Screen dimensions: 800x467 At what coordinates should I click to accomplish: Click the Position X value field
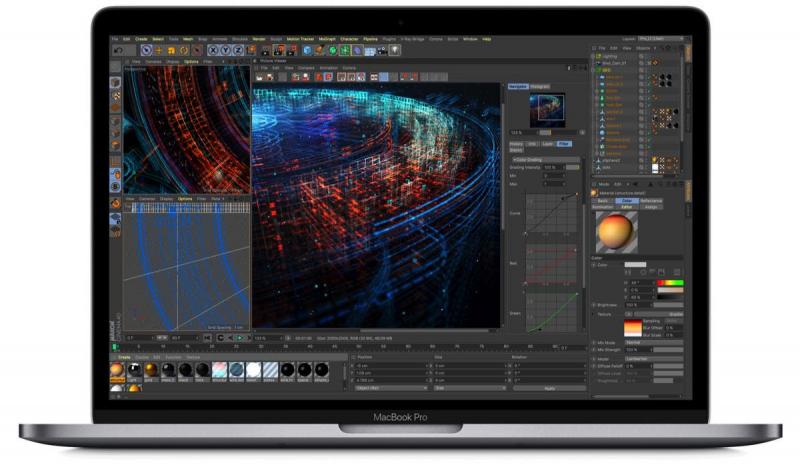click(x=391, y=365)
